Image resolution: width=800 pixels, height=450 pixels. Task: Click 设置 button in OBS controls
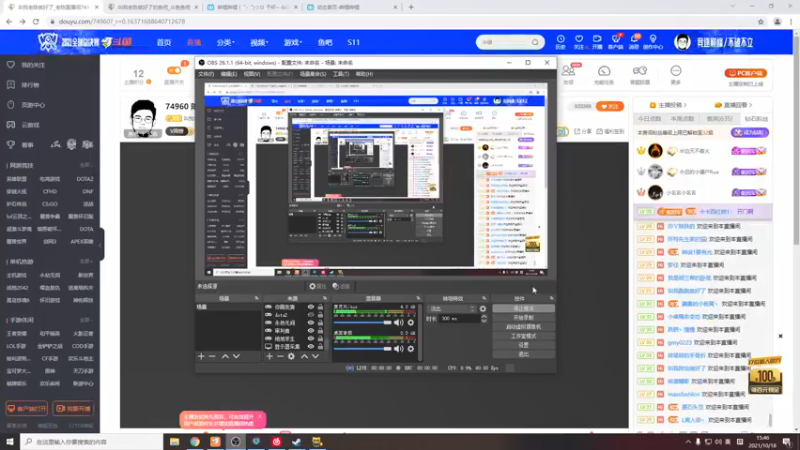tap(523, 345)
